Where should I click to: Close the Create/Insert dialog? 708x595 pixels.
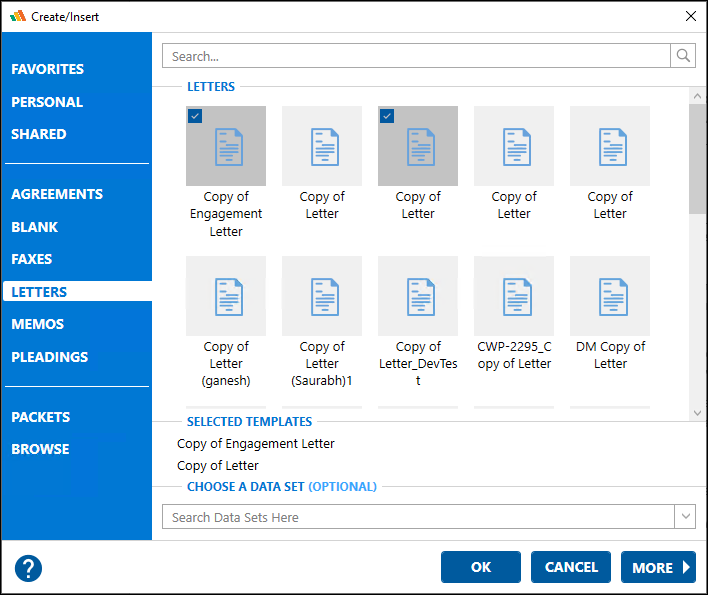click(x=690, y=16)
